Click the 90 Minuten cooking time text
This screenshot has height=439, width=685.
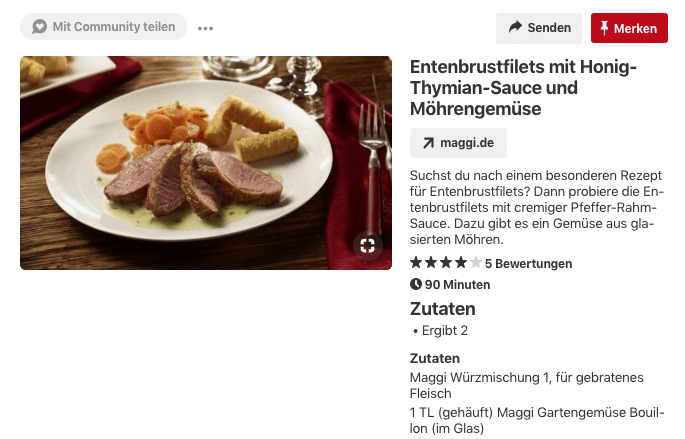[x=457, y=285]
